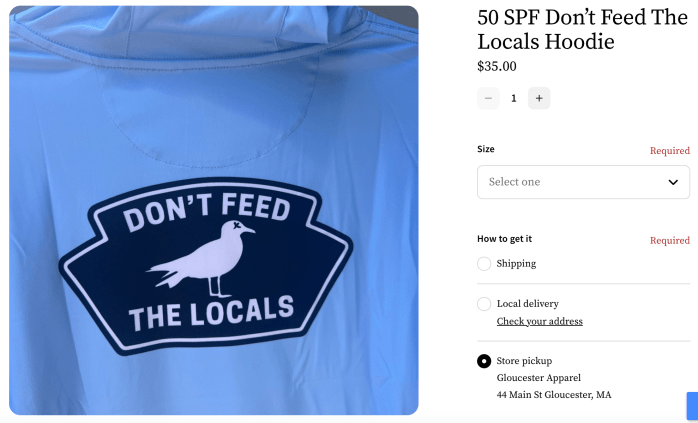Click the "Check your address" link

(539, 322)
